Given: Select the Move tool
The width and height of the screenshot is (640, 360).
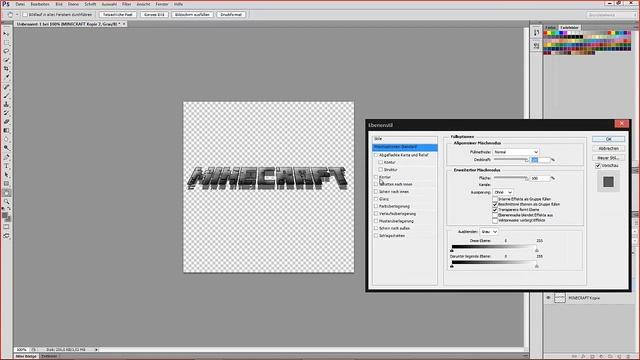Looking at the screenshot, I should [6, 33].
